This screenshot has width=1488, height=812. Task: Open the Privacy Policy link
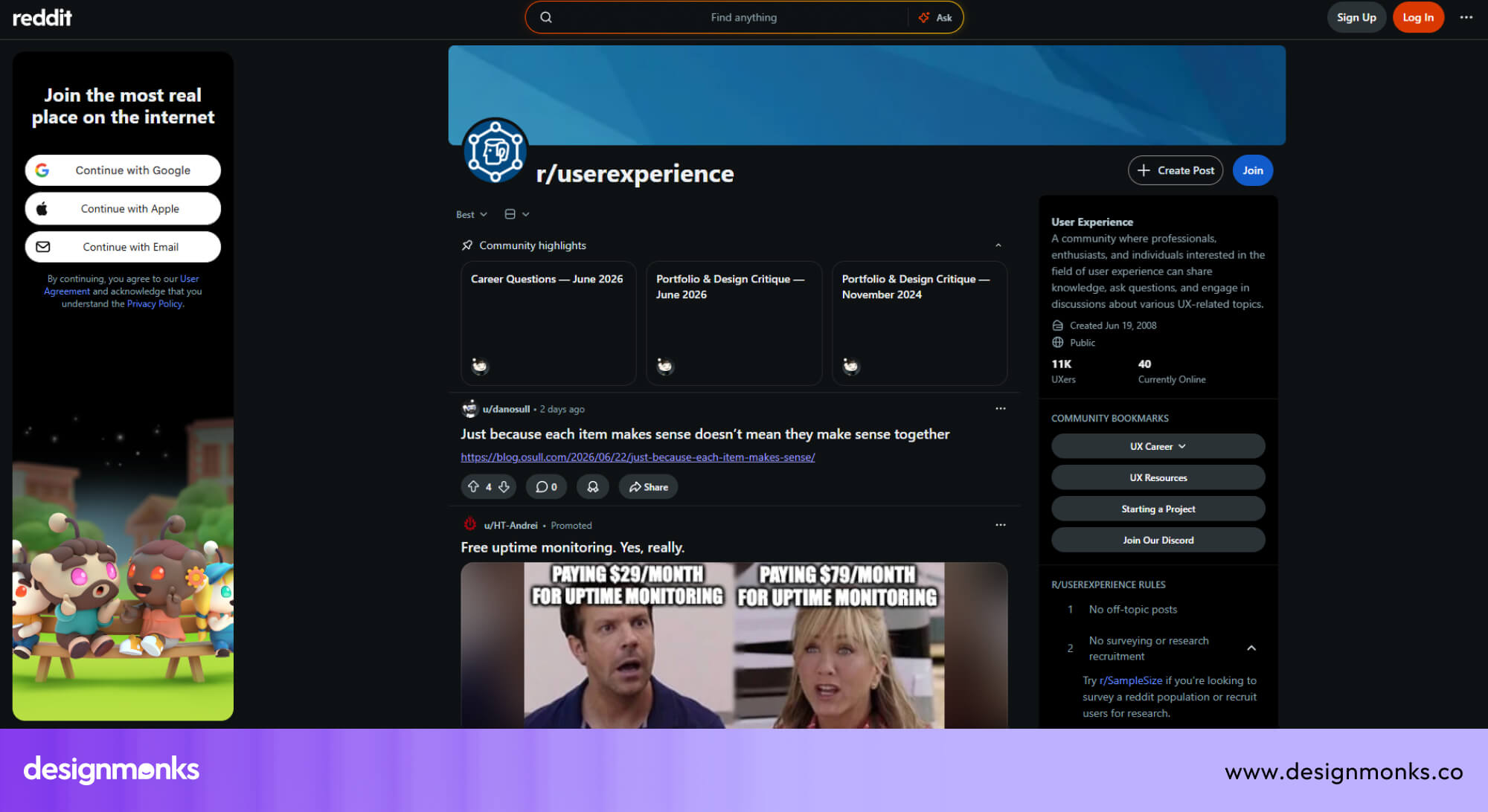click(x=154, y=304)
